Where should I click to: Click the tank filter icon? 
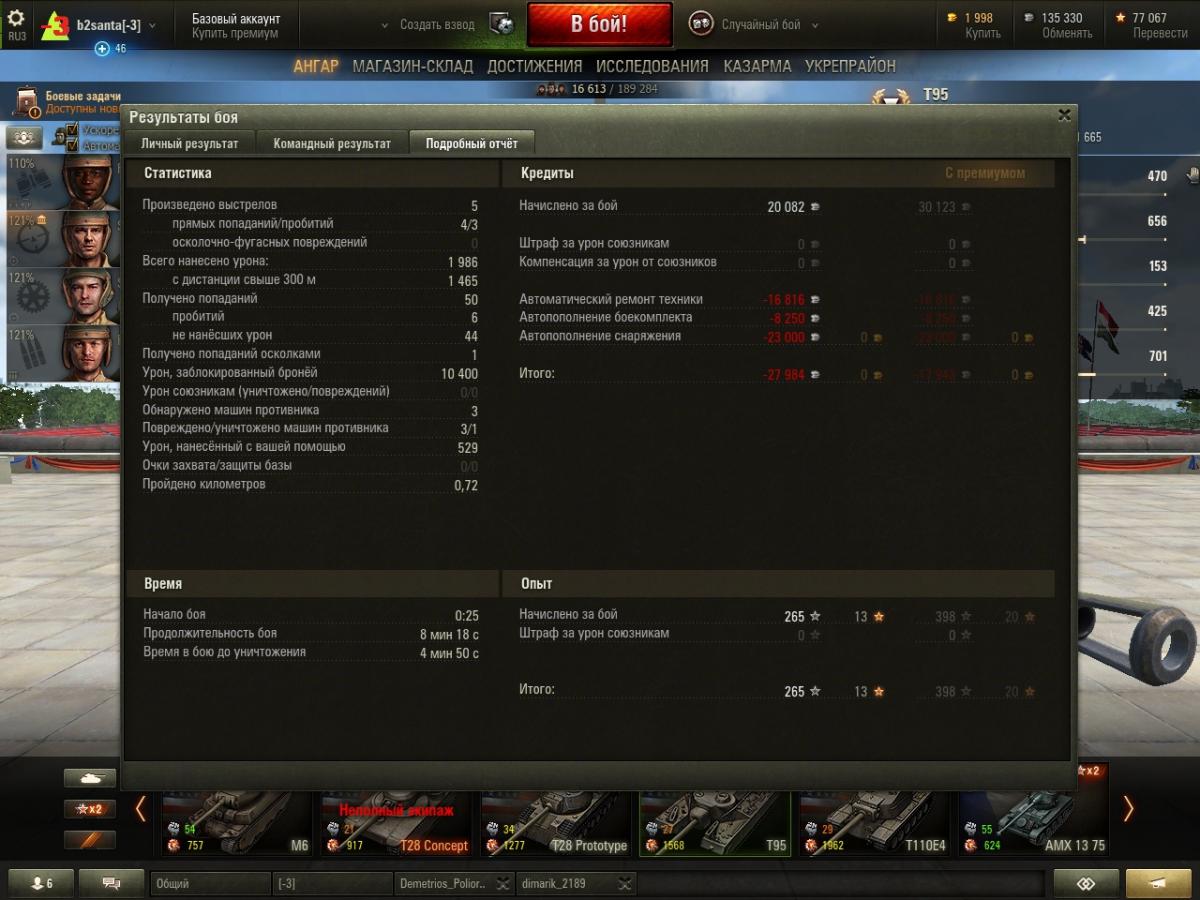click(x=90, y=778)
